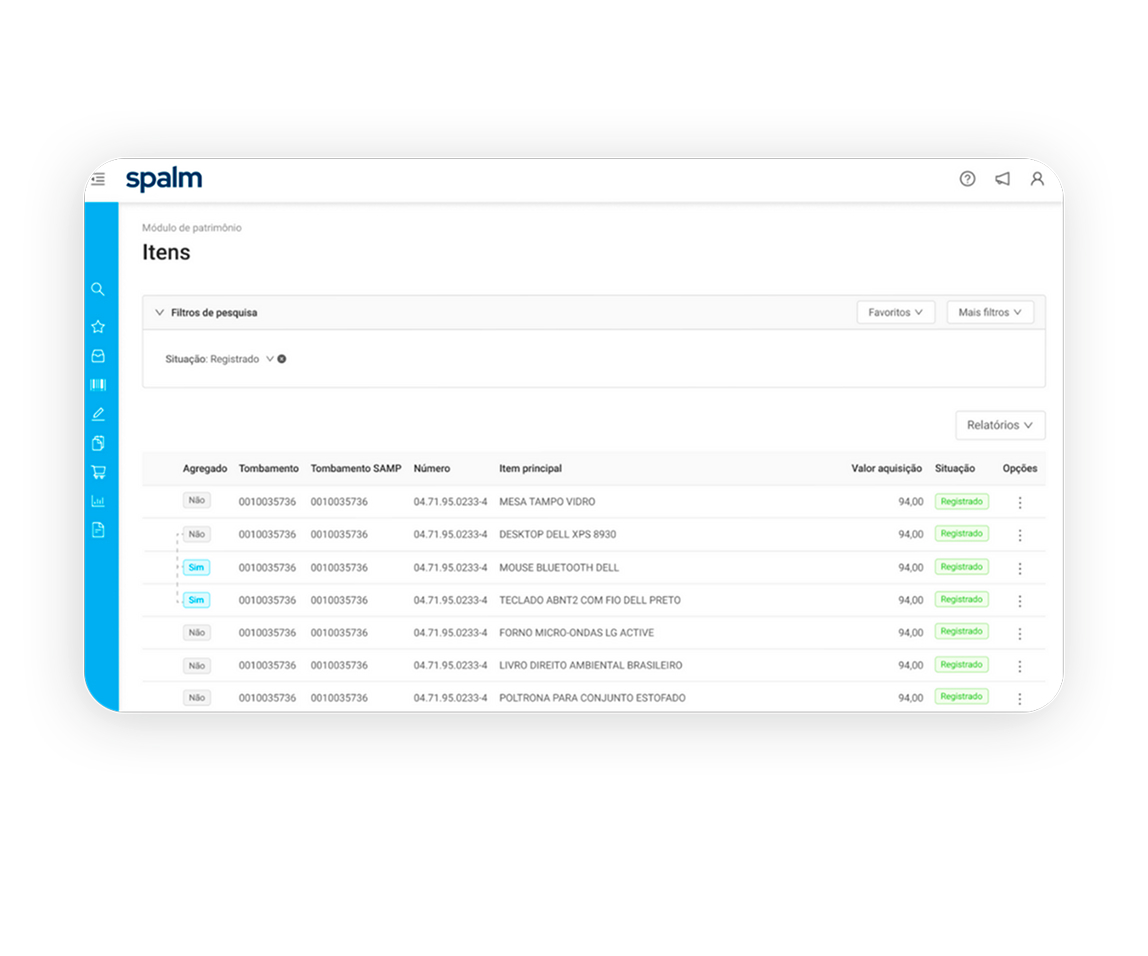Screen dimensions: 1148x956
Task: Collapse the sidebar menu using the hamburger icon
Action: click(x=98, y=180)
